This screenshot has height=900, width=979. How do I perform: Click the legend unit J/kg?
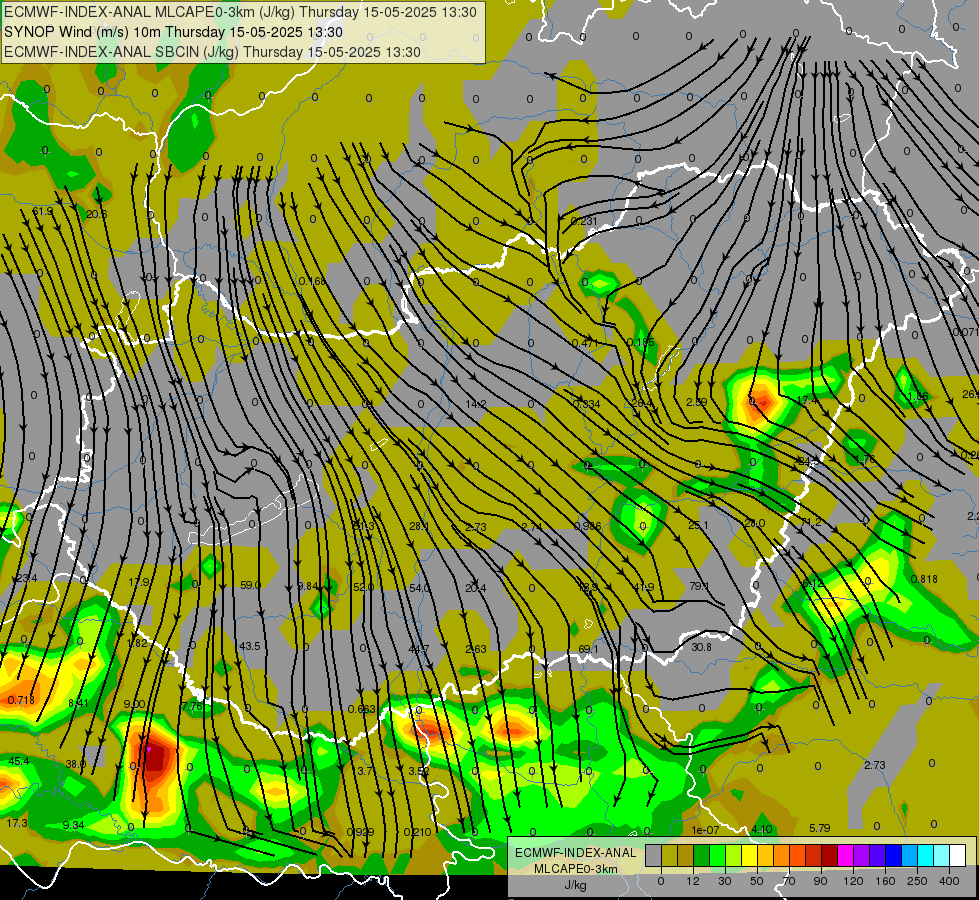tap(575, 885)
